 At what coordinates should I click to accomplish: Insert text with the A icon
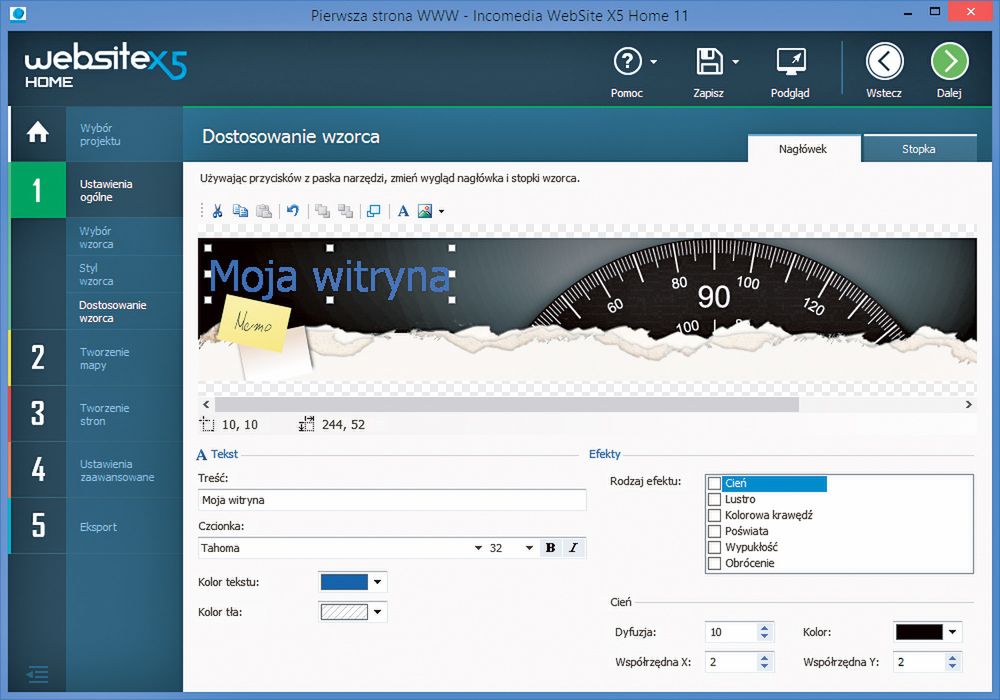(403, 211)
